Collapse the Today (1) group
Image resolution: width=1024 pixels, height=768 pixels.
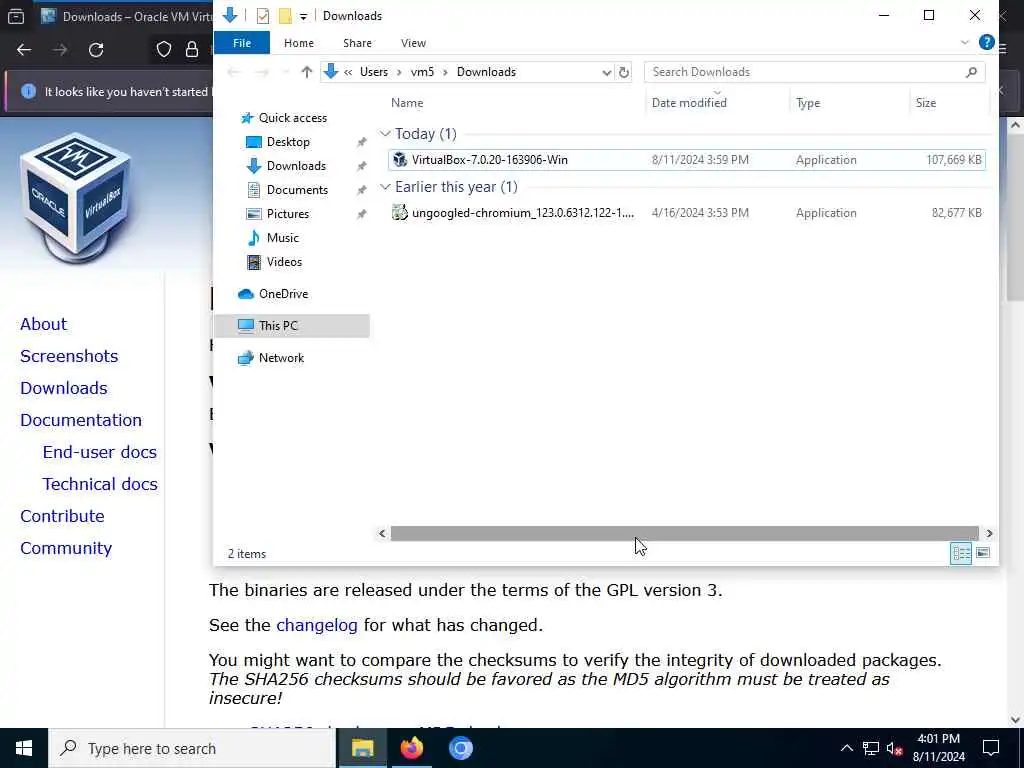tap(385, 134)
